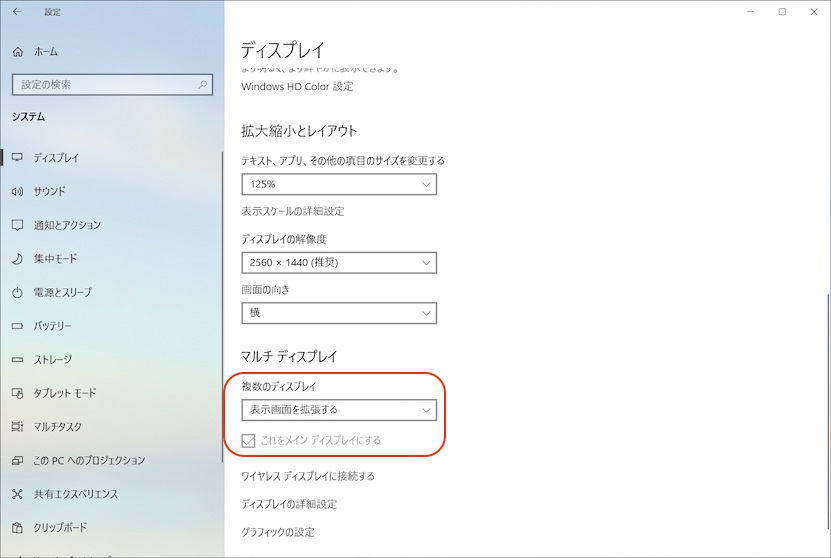This screenshot has width=831, height=558.
Task: Close the Settings window
Action: (814, 12)
